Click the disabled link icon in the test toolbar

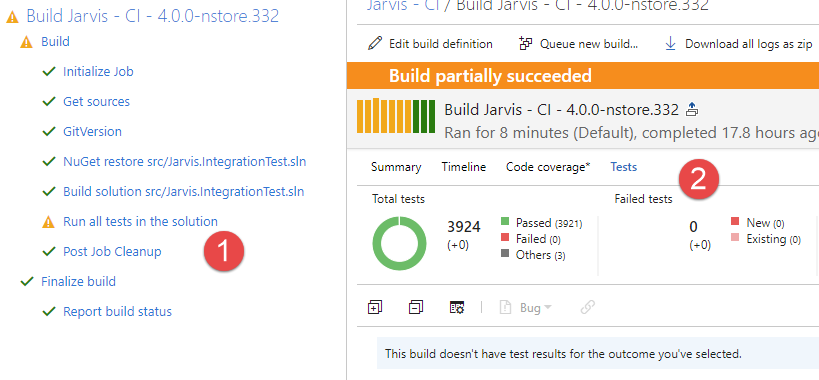click(x=588, y=307)
